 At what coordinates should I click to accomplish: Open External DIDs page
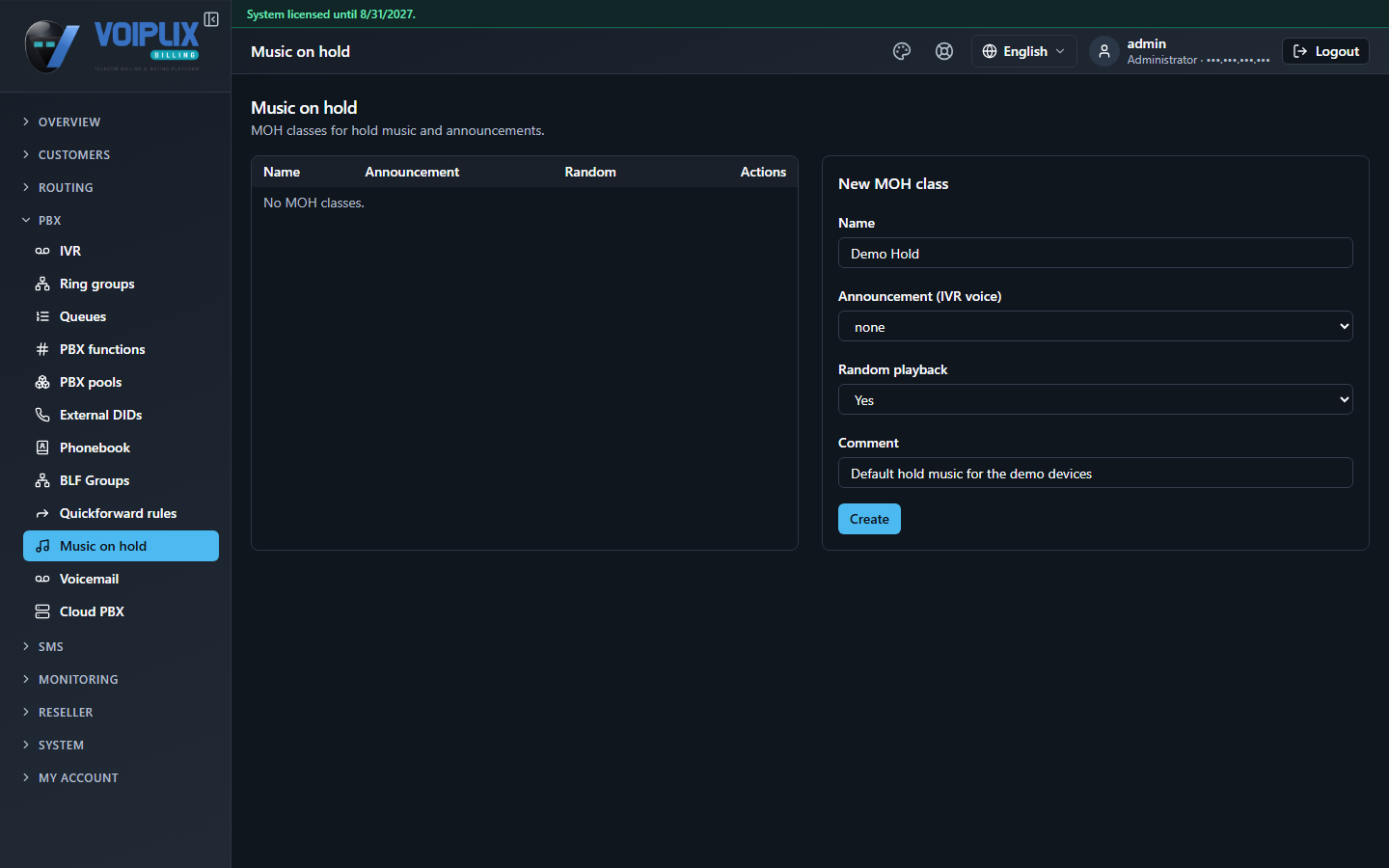pyautogui.click(x=121, y=415)
